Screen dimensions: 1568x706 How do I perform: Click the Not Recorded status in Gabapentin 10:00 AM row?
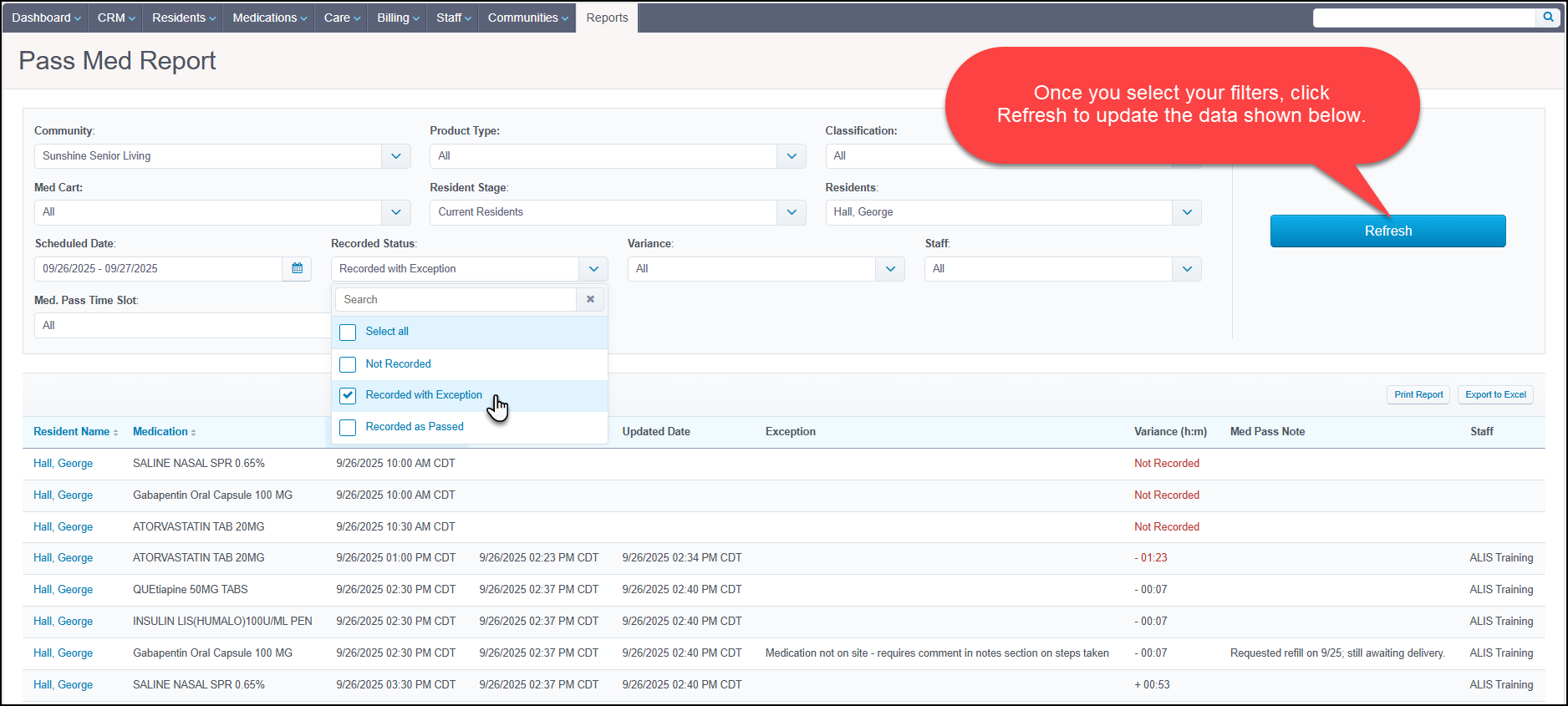tap(1167, 495)
